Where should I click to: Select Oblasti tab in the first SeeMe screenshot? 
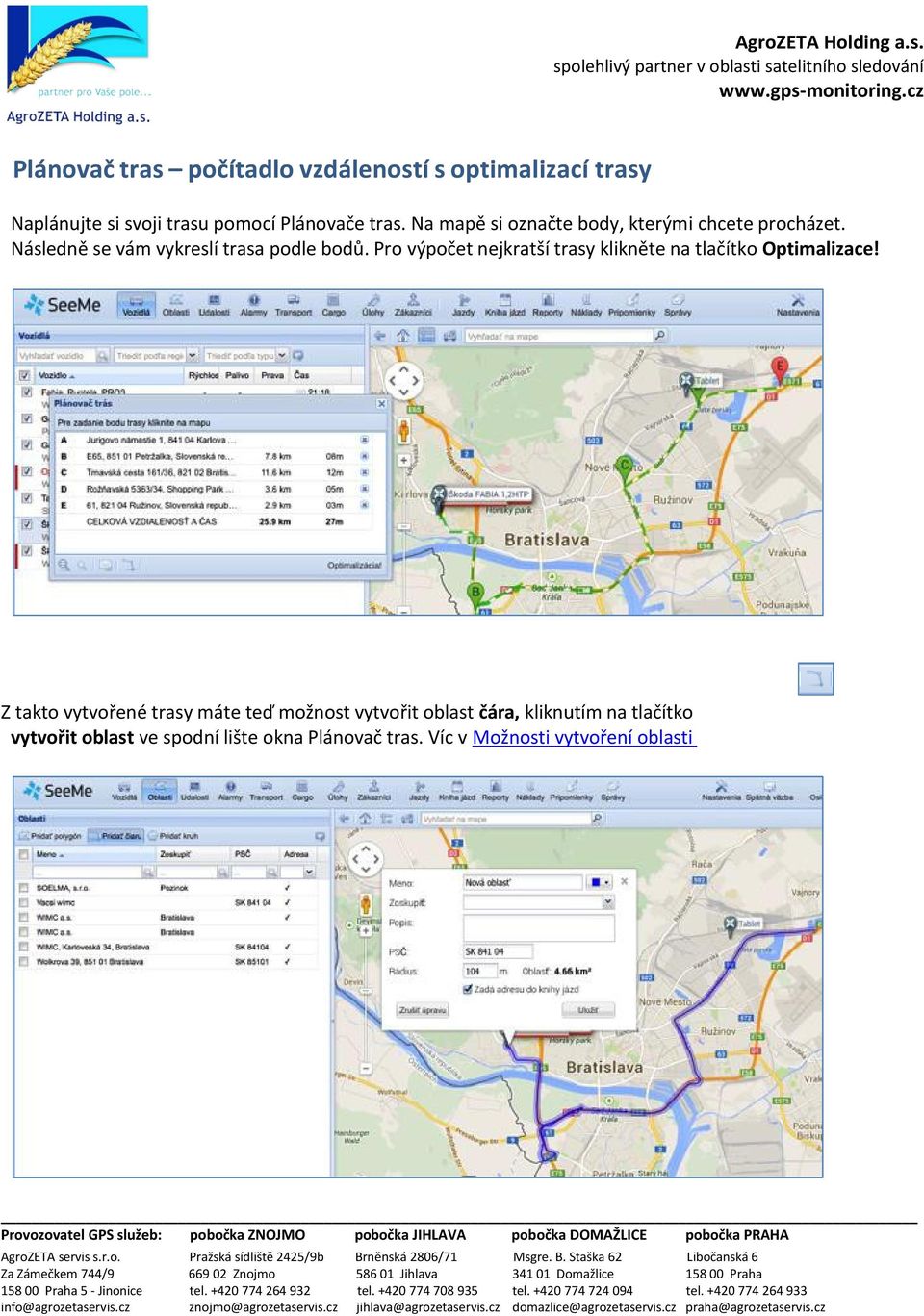click(x=175, y=306)
